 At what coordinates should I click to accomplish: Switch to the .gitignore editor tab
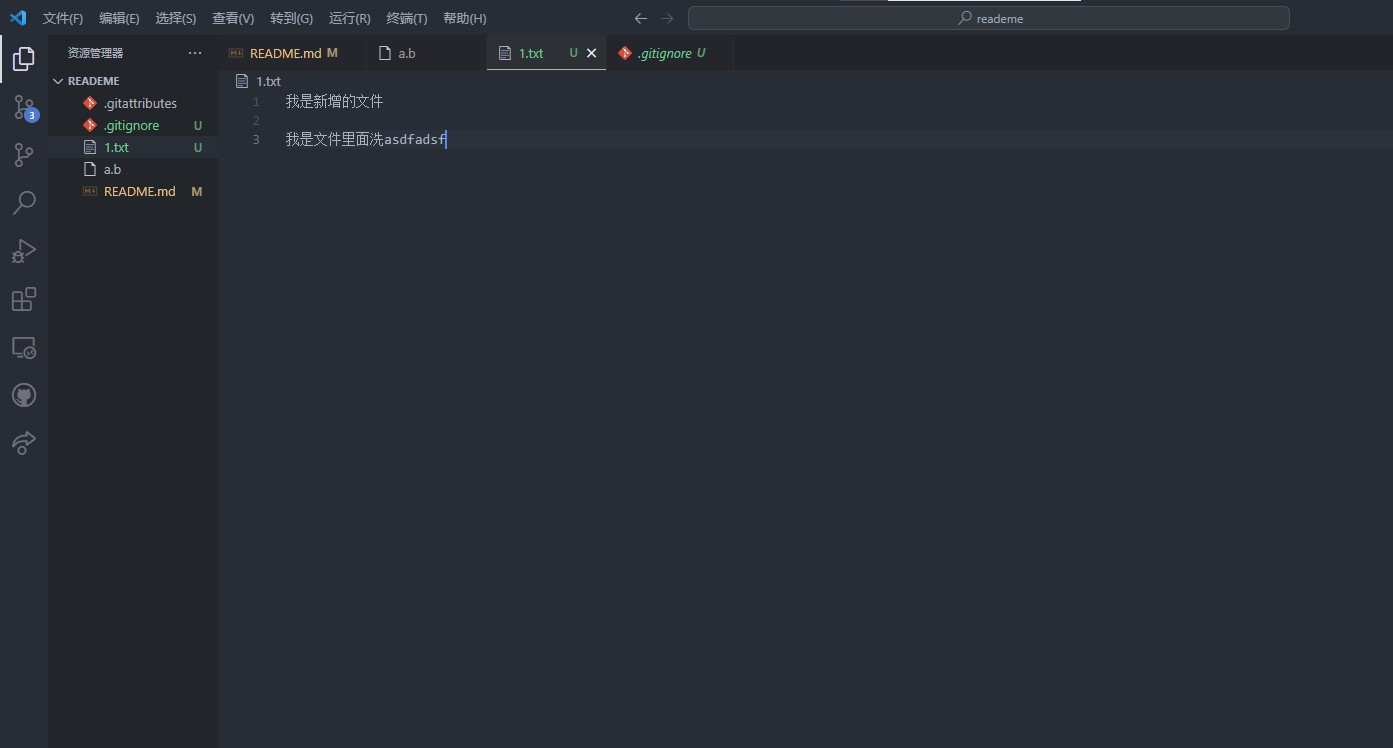(664, 53)
